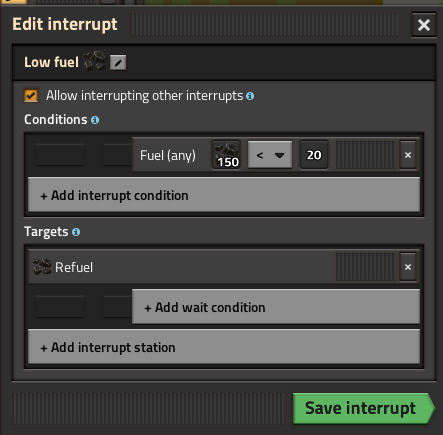Close the Edit interrupt dialog
Viewport: 443px width, 435px height.
(424, 25)
